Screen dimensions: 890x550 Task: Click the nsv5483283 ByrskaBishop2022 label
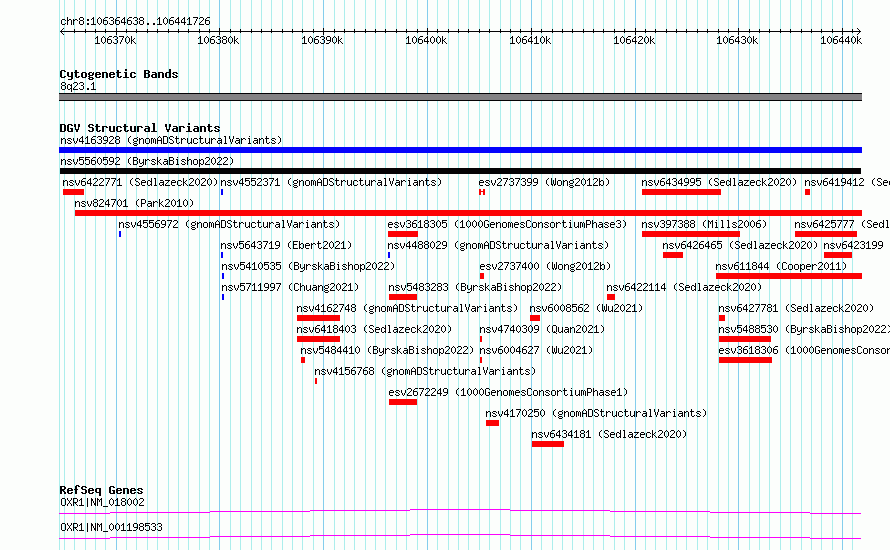coord(475,287)
